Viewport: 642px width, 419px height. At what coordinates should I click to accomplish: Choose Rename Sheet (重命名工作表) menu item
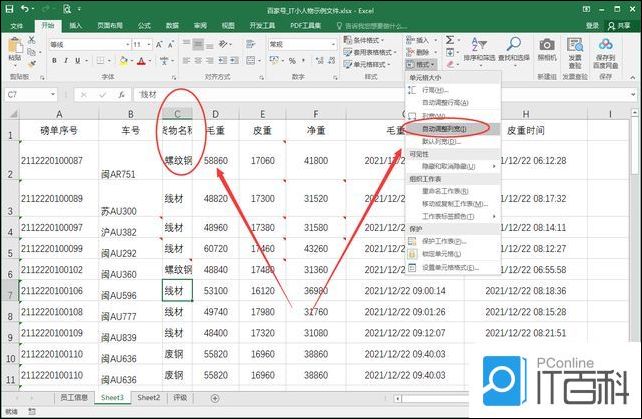click(453, 191)
